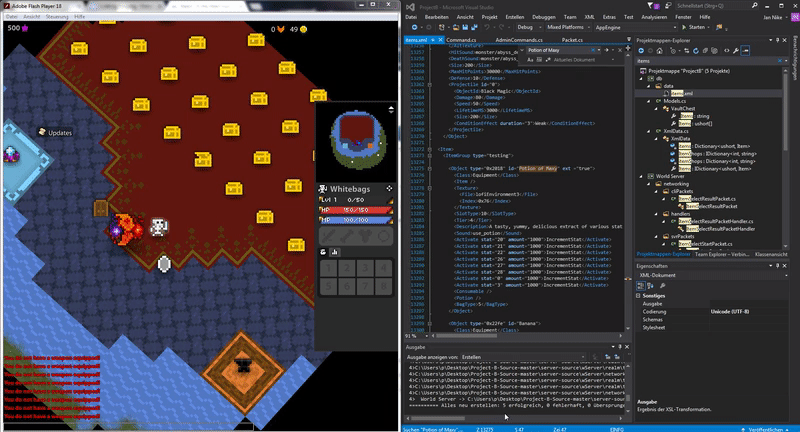This screenshot has width=800, height=432.
Task: Click Collapse All icon in Solution Explorer toolbar
Action: click(x=705, y=50)
